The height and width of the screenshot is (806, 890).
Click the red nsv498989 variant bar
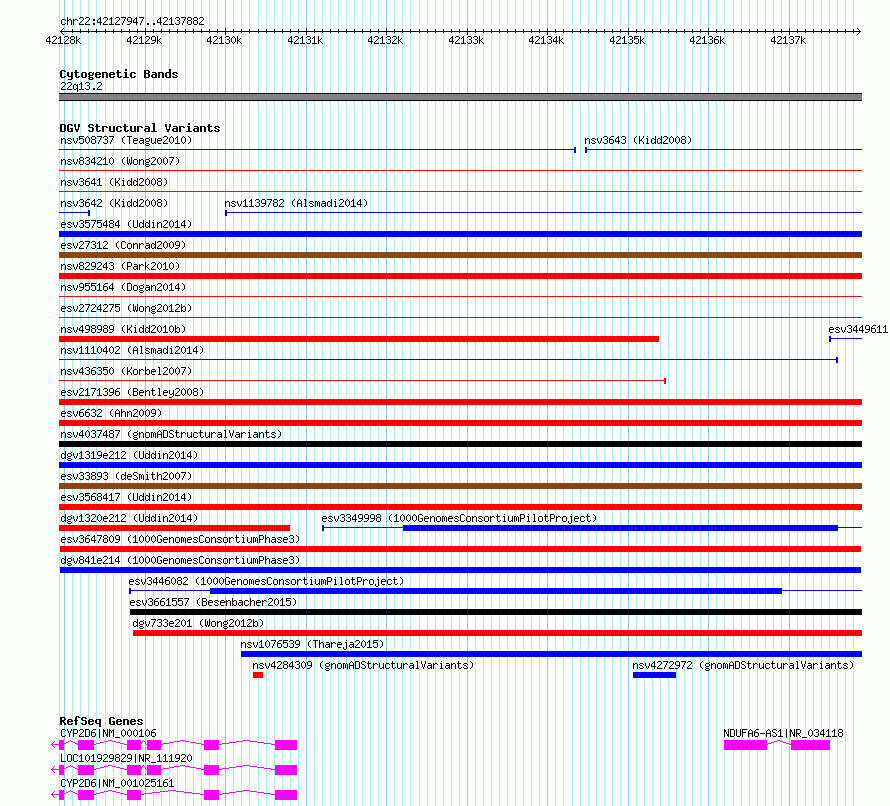click(359, 339)
